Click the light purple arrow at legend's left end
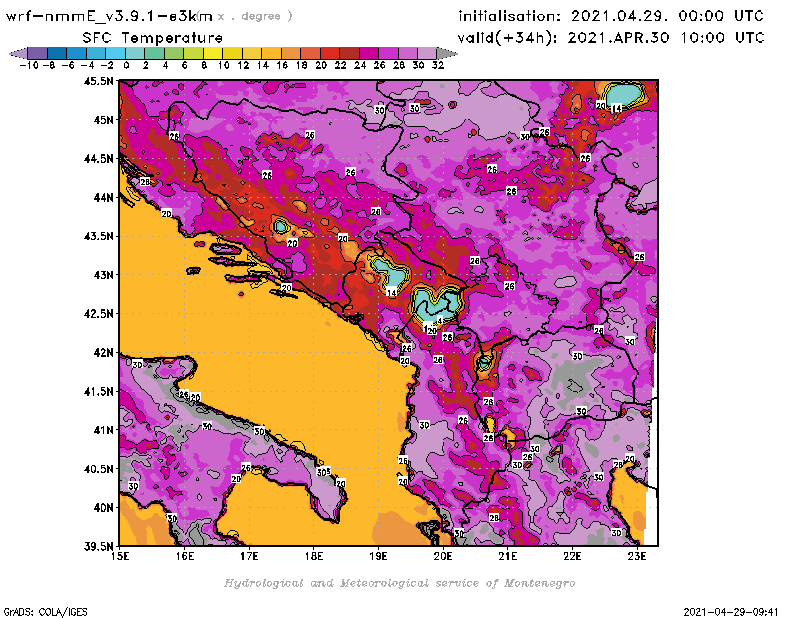Image resolution: width=800 pixels, height=618 pixels. (x=17, y=53)
